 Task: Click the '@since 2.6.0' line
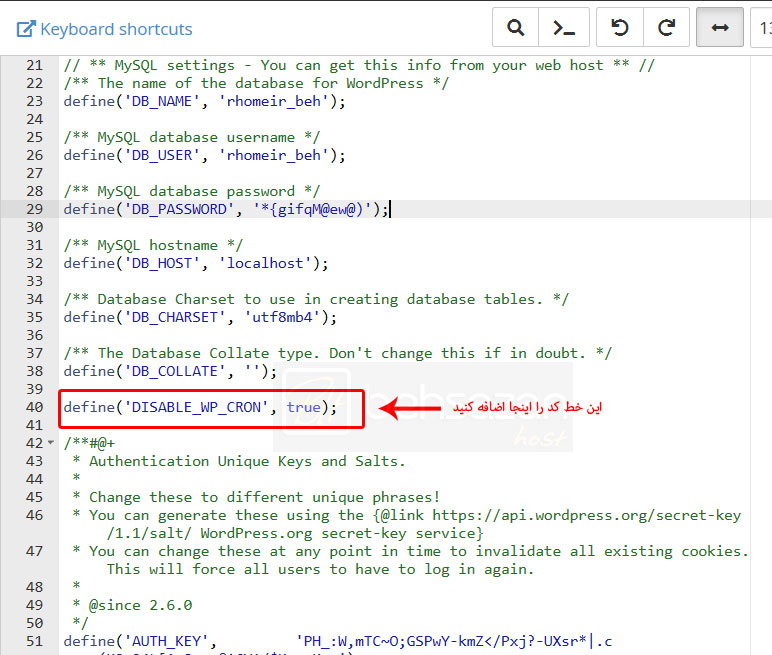132,605
